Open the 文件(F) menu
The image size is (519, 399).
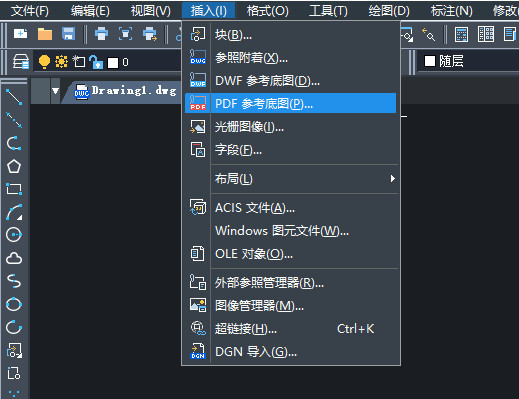click(x=30, y=11)
